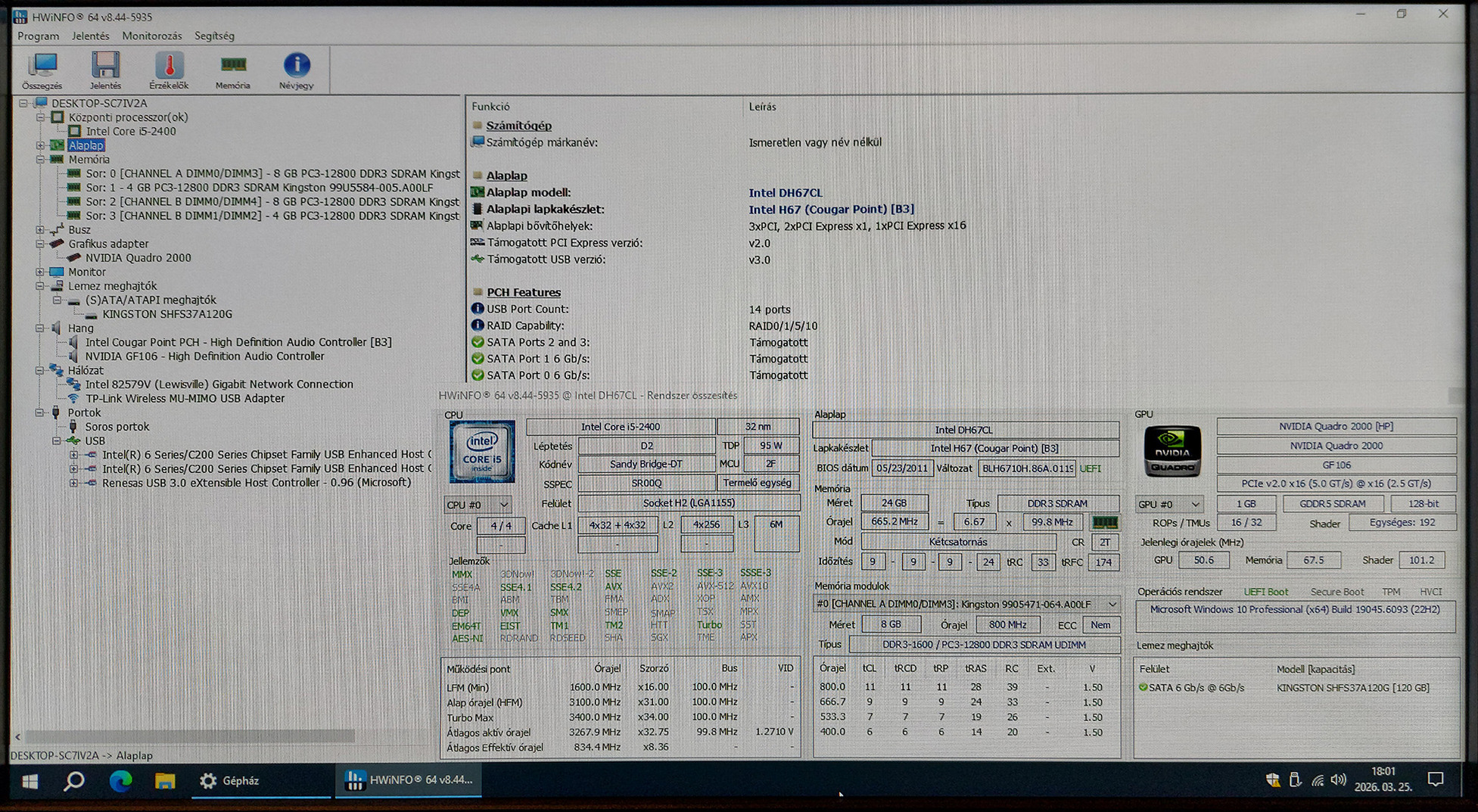Select Intel Core i5-2400 in tree

(130, 132)
